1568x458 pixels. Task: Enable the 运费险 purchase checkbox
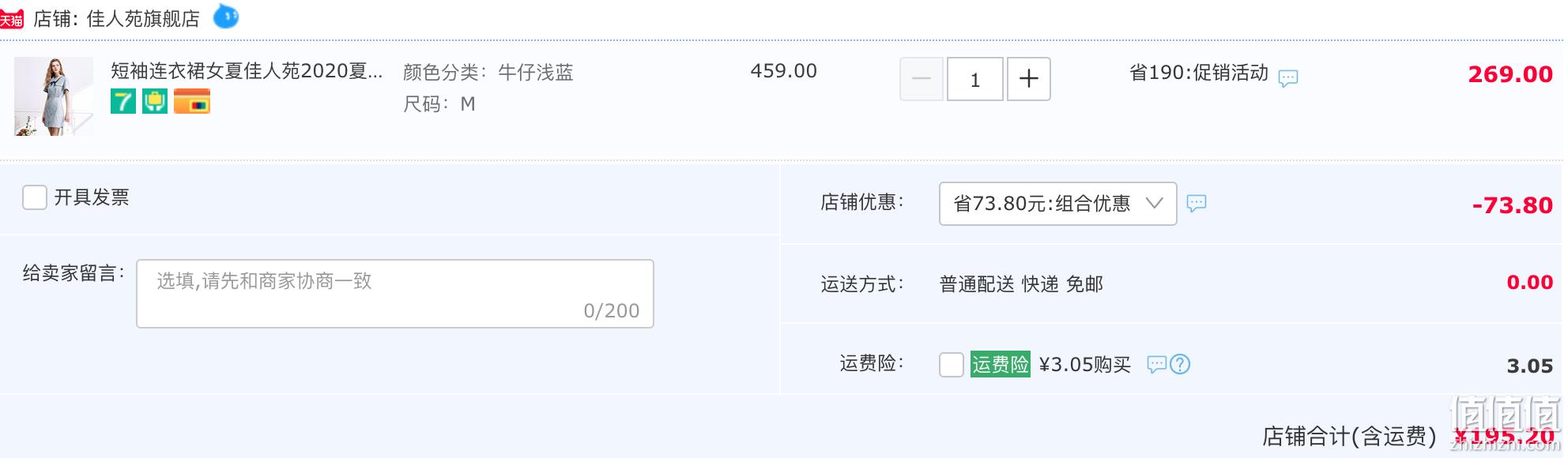(x=952, y=365)
